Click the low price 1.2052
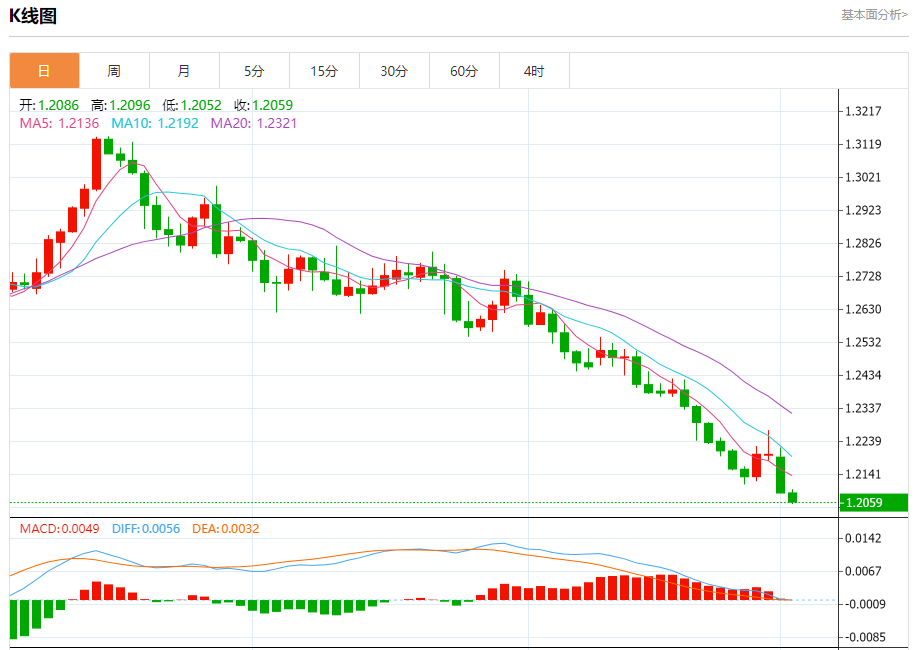 (201, 105)
